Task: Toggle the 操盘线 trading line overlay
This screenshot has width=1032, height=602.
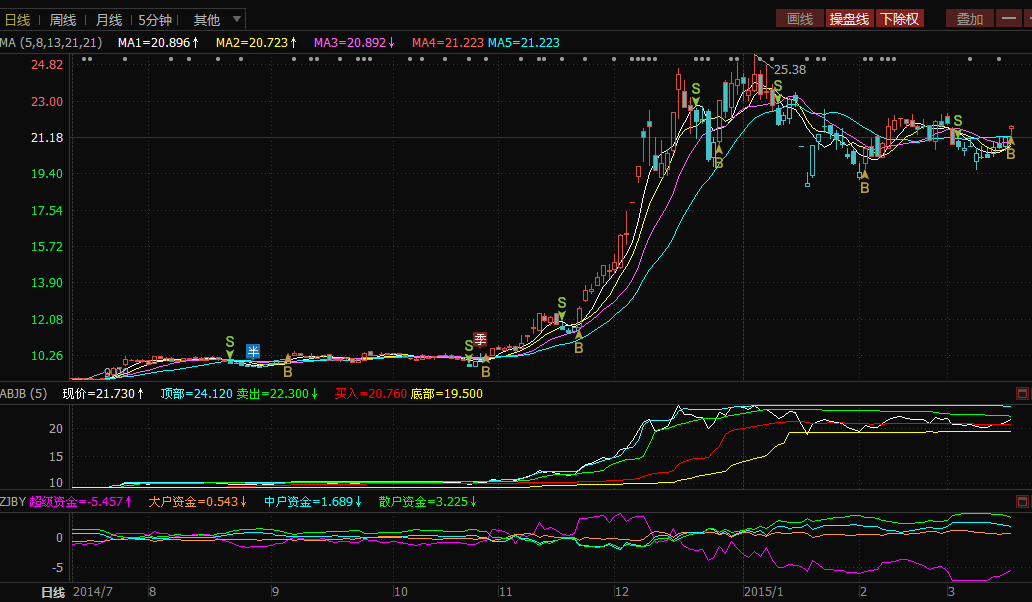Action: click(x=849, y=19)
